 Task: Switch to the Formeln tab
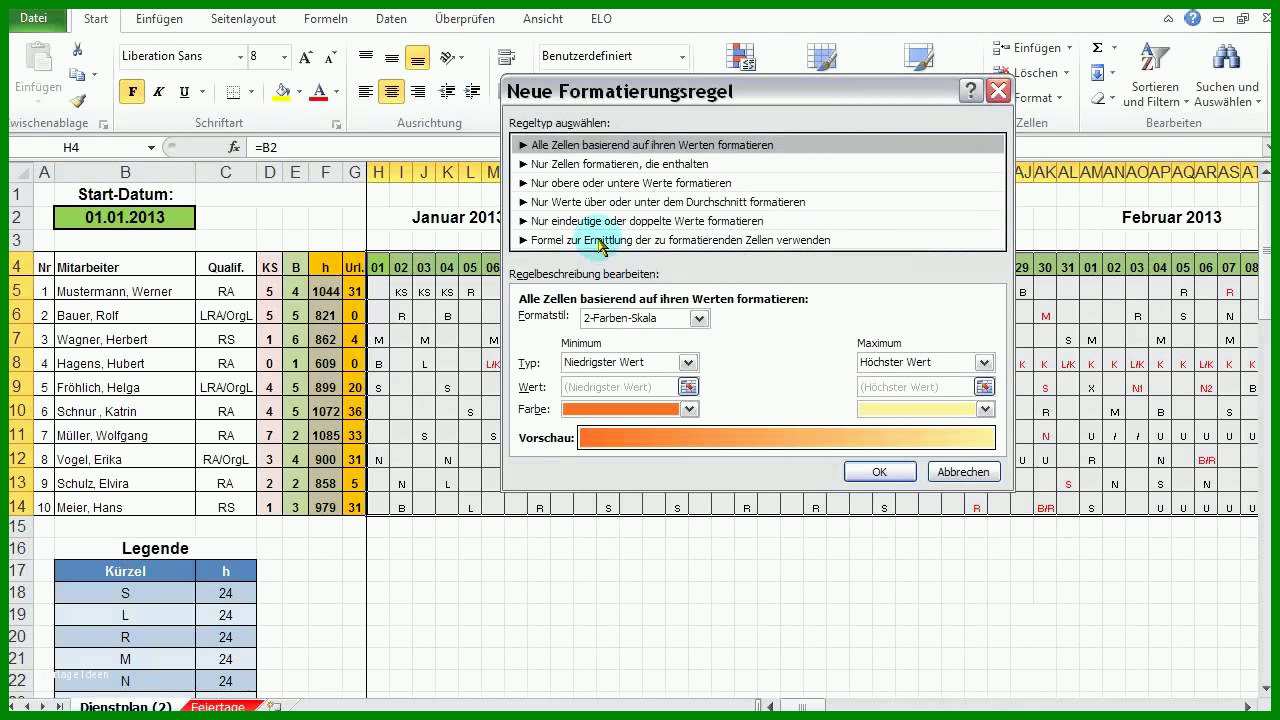click(326, 18)
